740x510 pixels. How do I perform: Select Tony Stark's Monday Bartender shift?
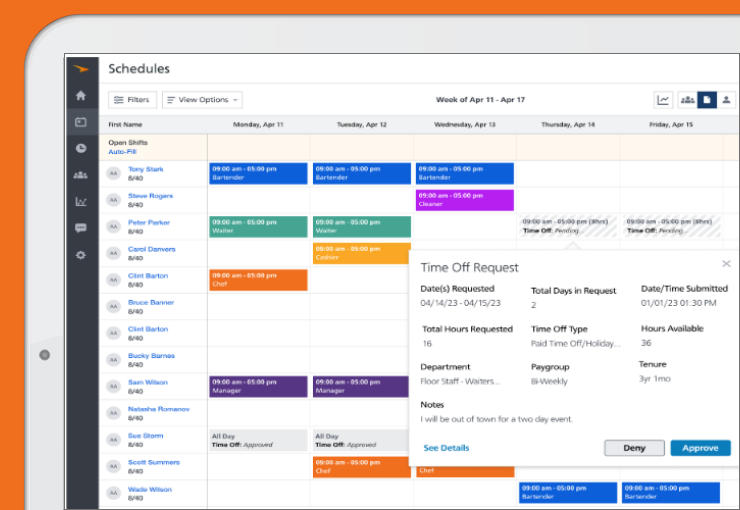(258, 174)
